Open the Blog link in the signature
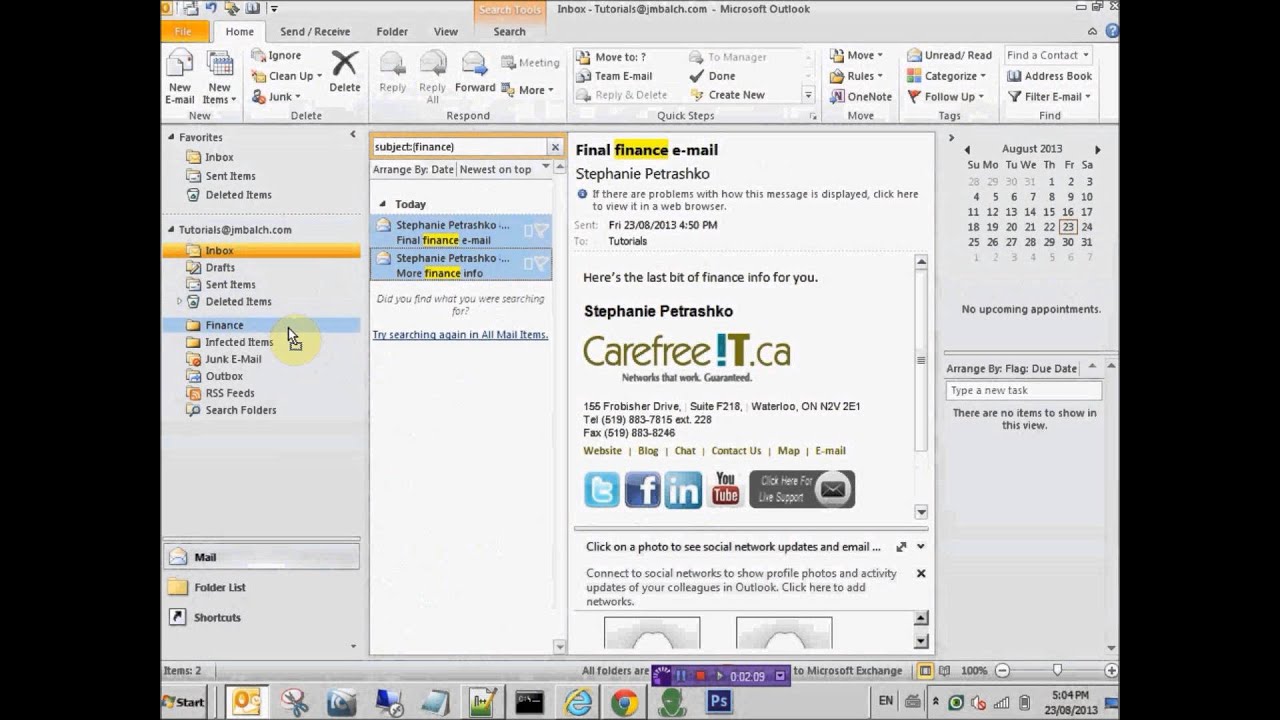 point(648,451)
